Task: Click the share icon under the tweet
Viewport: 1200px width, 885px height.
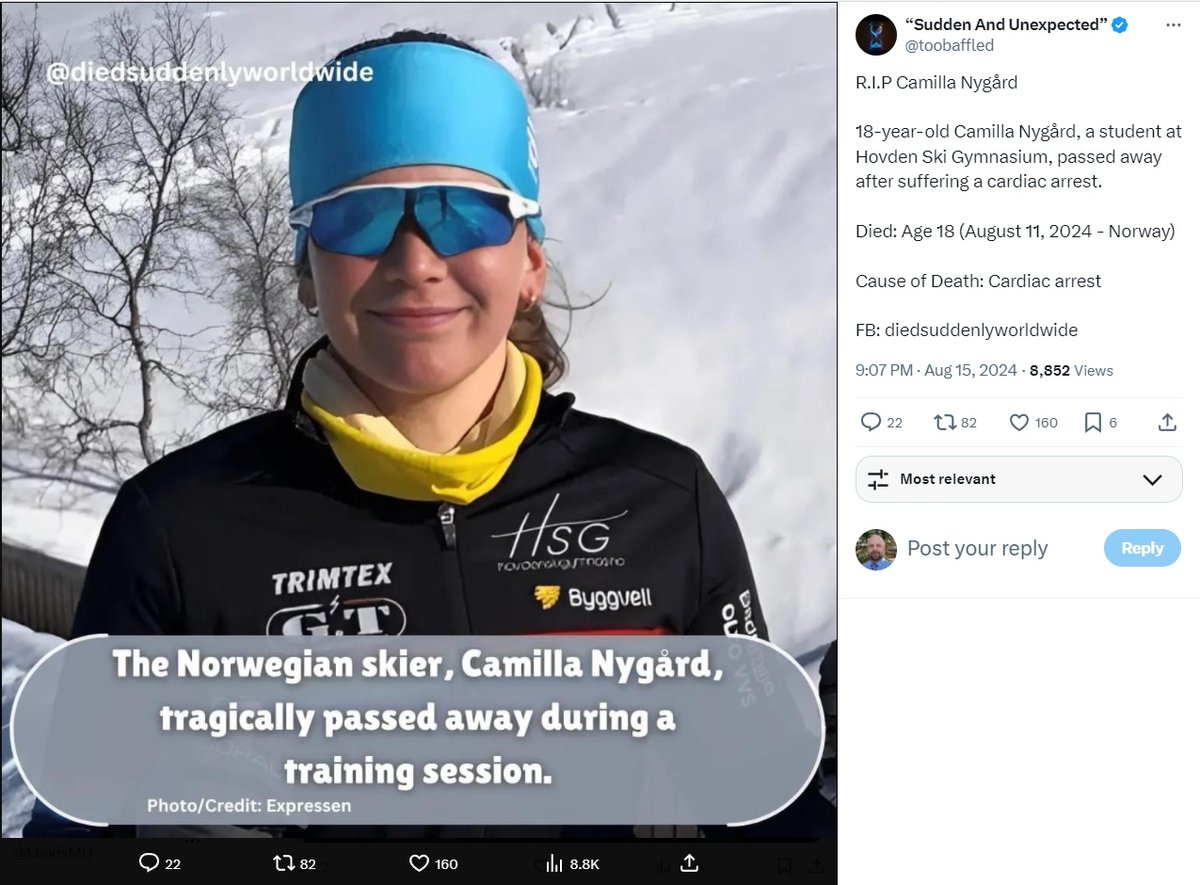Action: 1167,422
